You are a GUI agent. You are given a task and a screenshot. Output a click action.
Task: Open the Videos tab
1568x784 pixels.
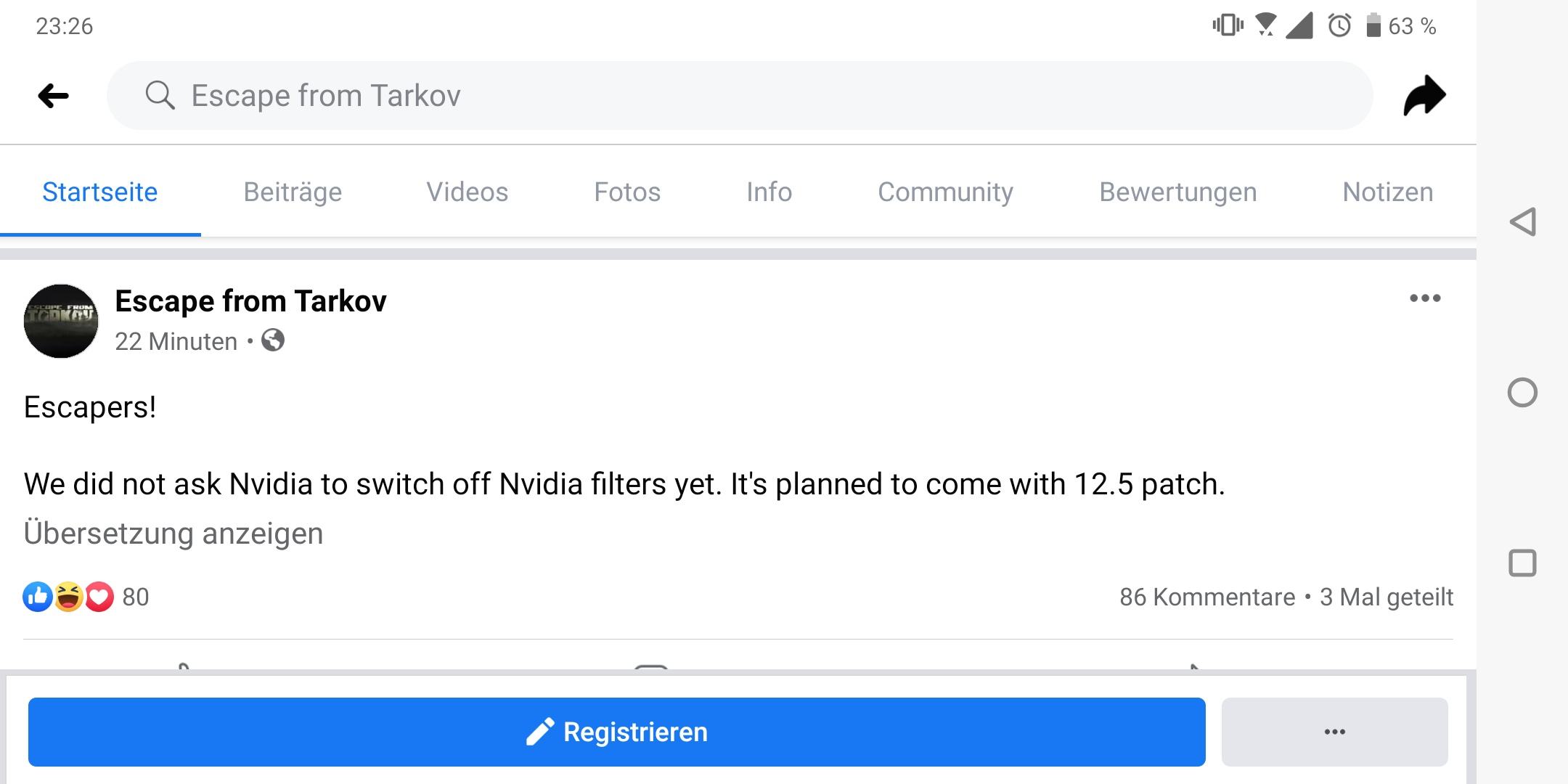467,192
